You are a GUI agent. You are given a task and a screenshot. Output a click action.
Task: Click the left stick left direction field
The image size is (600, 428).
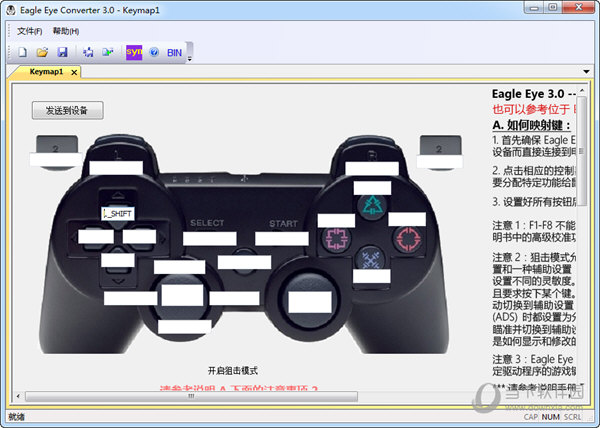coord(130,298)
